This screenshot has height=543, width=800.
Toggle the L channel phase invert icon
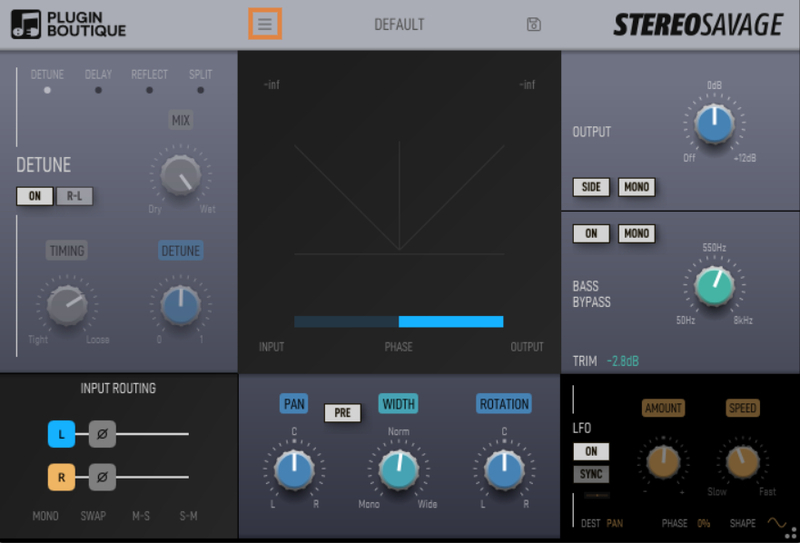click(102, 434)
